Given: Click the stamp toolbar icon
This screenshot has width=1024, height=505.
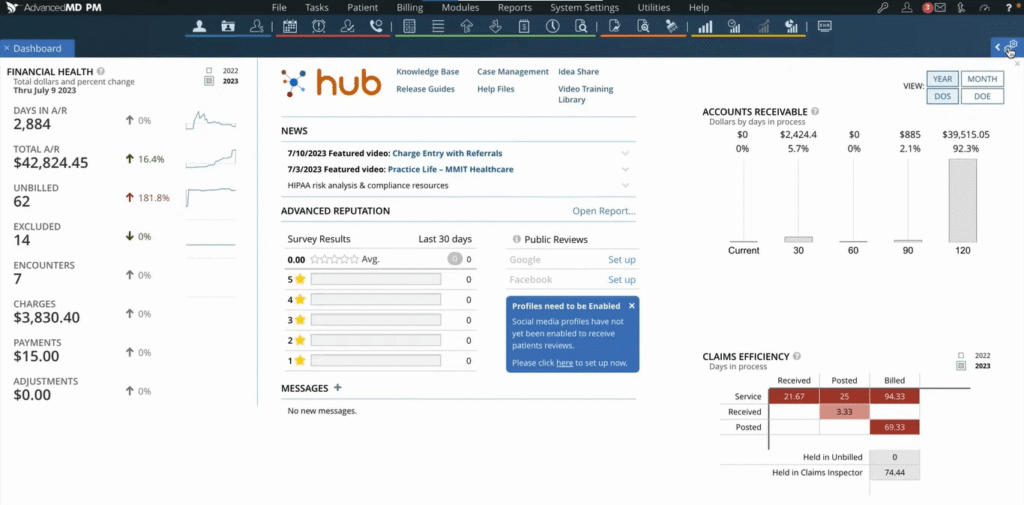Looking at the screenshot, I should tap(671, 26).
